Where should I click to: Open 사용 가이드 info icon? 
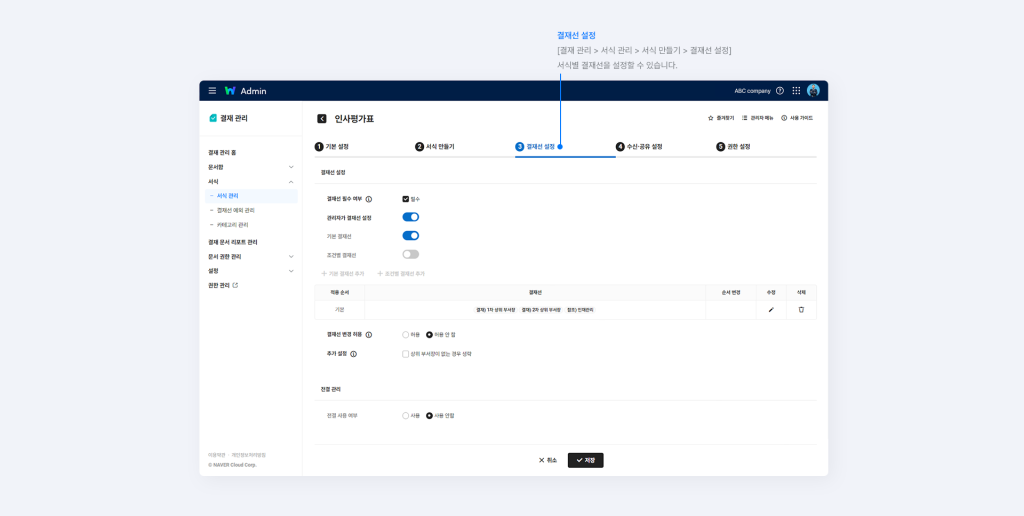click(x=784, y=118)
